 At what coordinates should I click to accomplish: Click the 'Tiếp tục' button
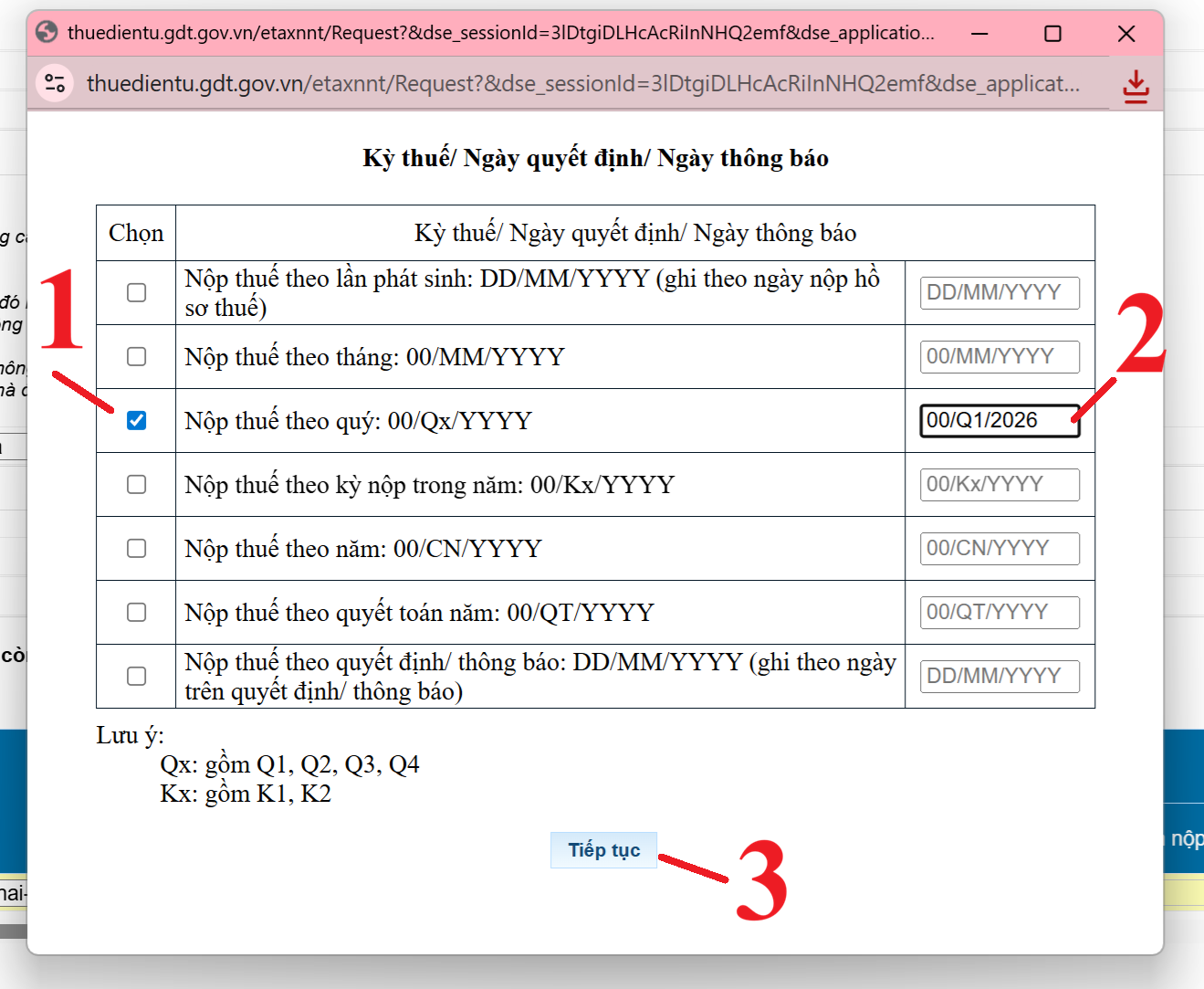coord(603,850)
